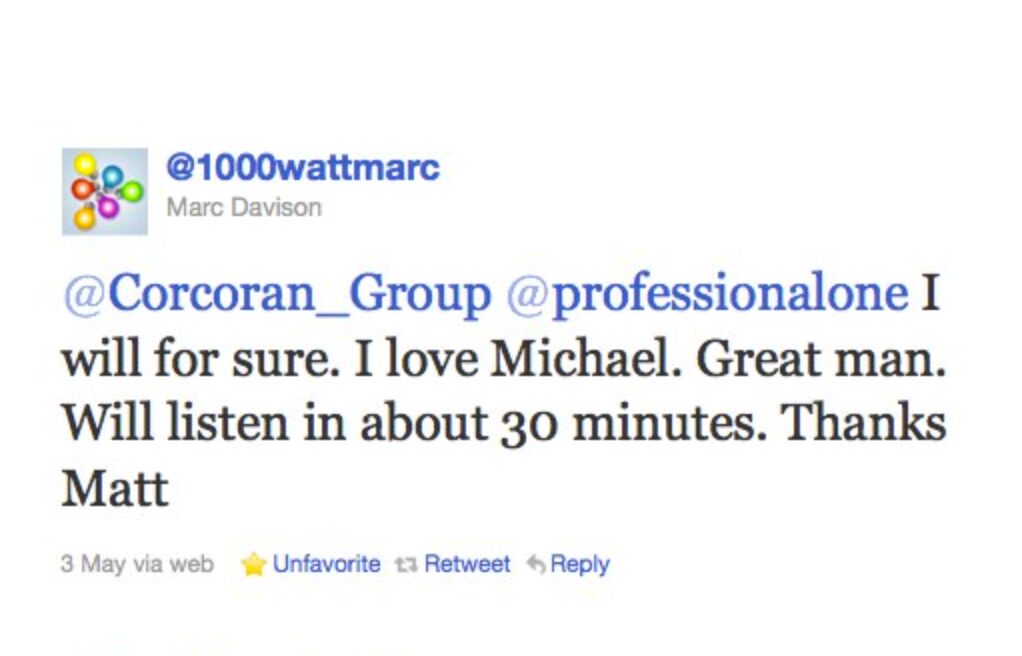
Task: Select the Retweet text link
Action: click(x=467, y=563)
